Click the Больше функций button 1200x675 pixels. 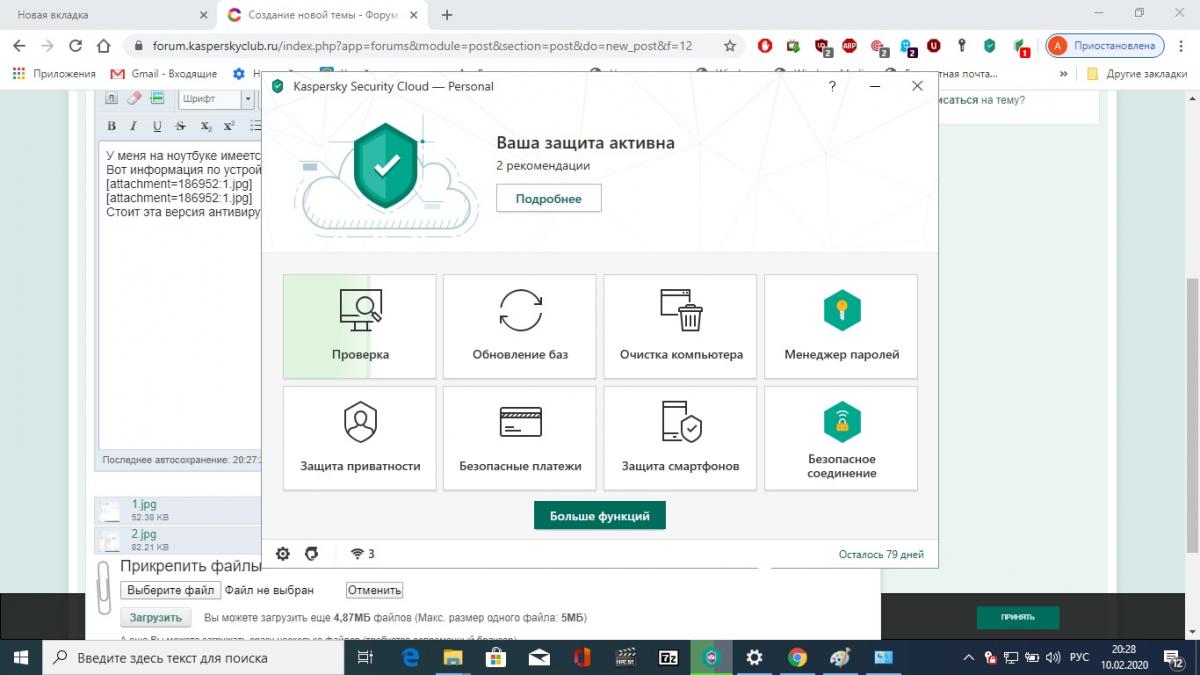tap(599, 516)
